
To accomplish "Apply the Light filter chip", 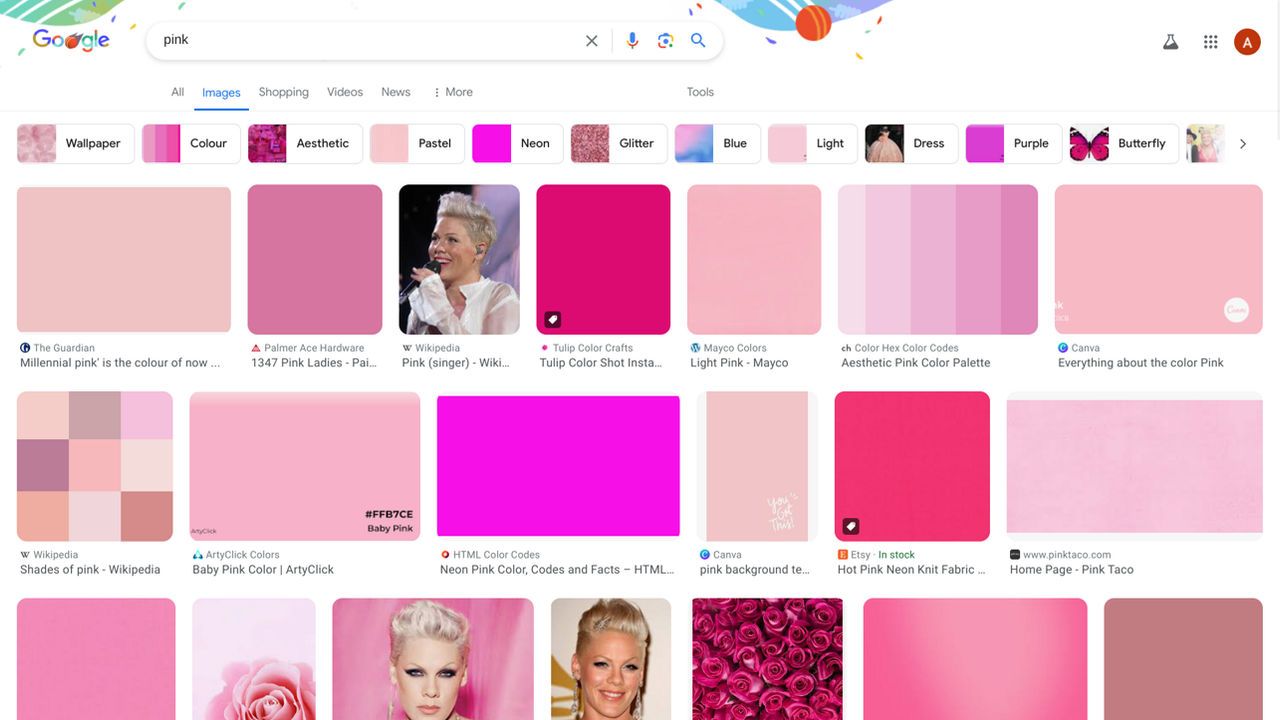I will click(x=813, y=143).
